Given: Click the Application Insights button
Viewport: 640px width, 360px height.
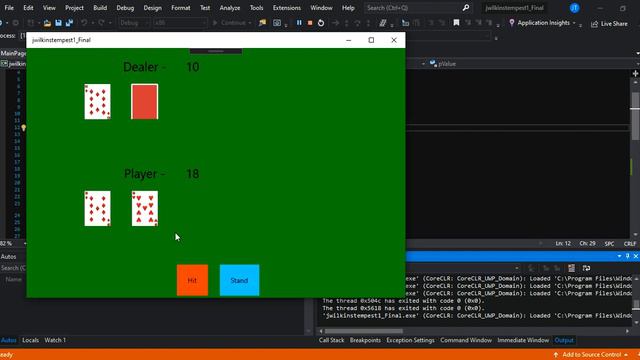Looking at the screenshot, I should (x=540, y=23).
